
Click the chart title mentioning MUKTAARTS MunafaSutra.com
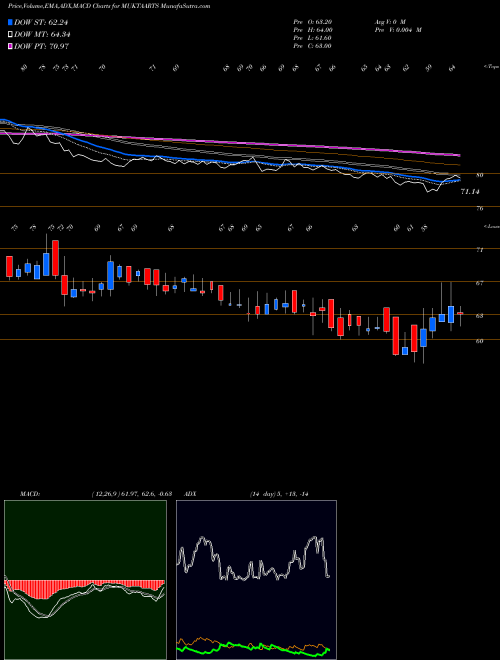109,6
